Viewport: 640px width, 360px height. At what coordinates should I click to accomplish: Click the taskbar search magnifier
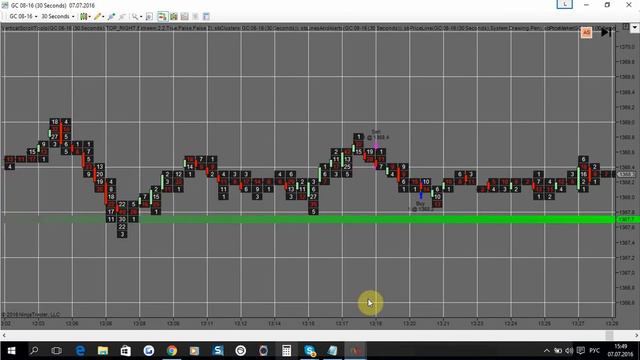(34, 350)
